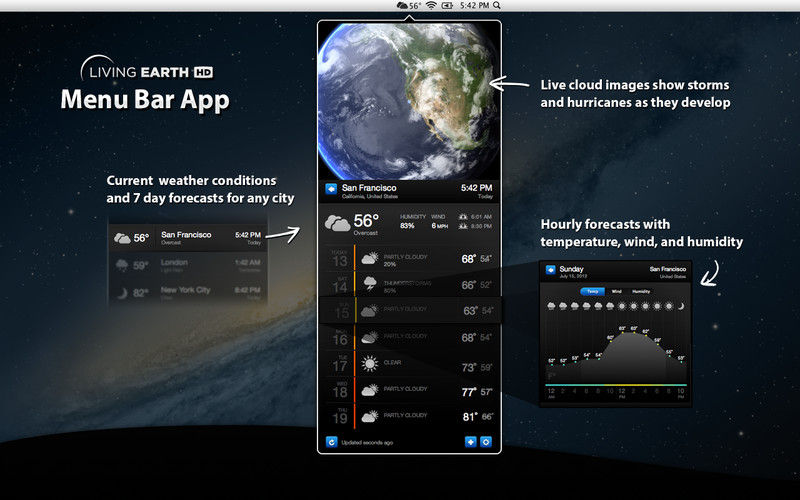Select the New York City row
The width and height of the screenshot is (800, 500).
tap(187, 292)
